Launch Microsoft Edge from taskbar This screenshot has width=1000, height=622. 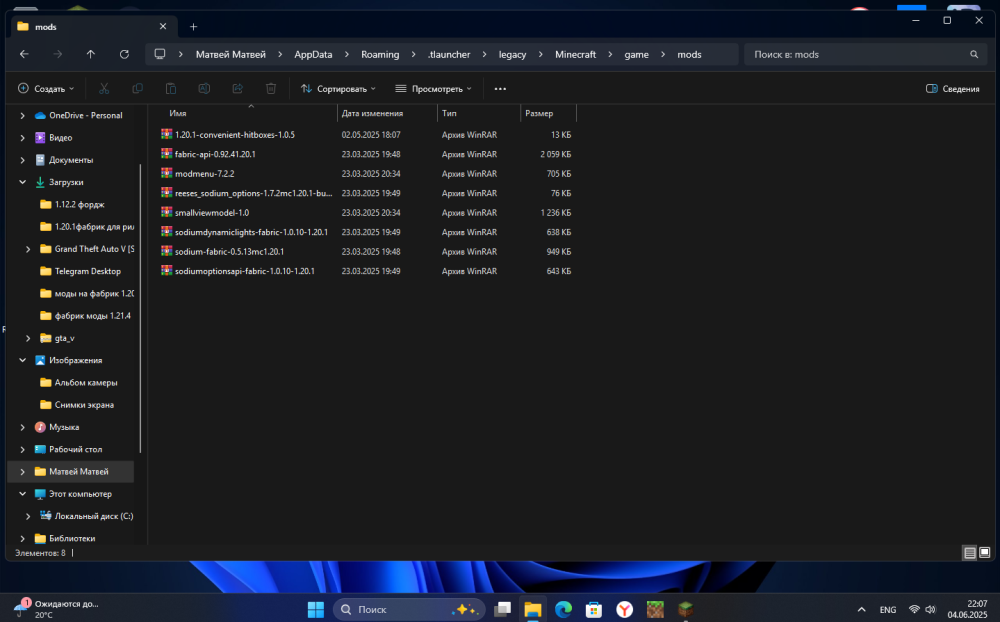click(563, 609)
